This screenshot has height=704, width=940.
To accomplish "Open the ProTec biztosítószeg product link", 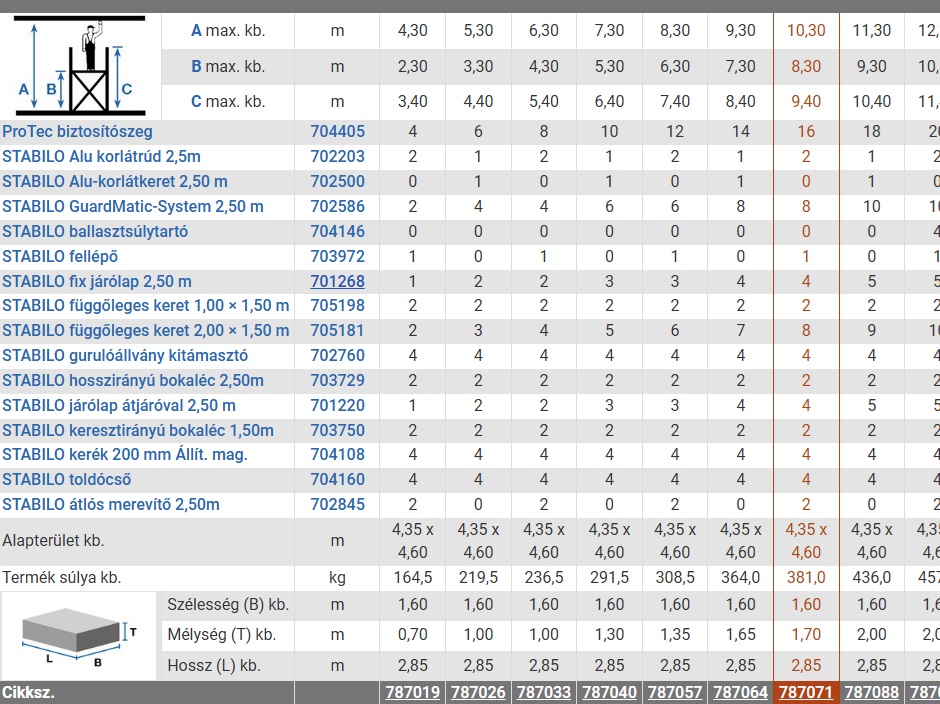I will (x=77, y=131).
